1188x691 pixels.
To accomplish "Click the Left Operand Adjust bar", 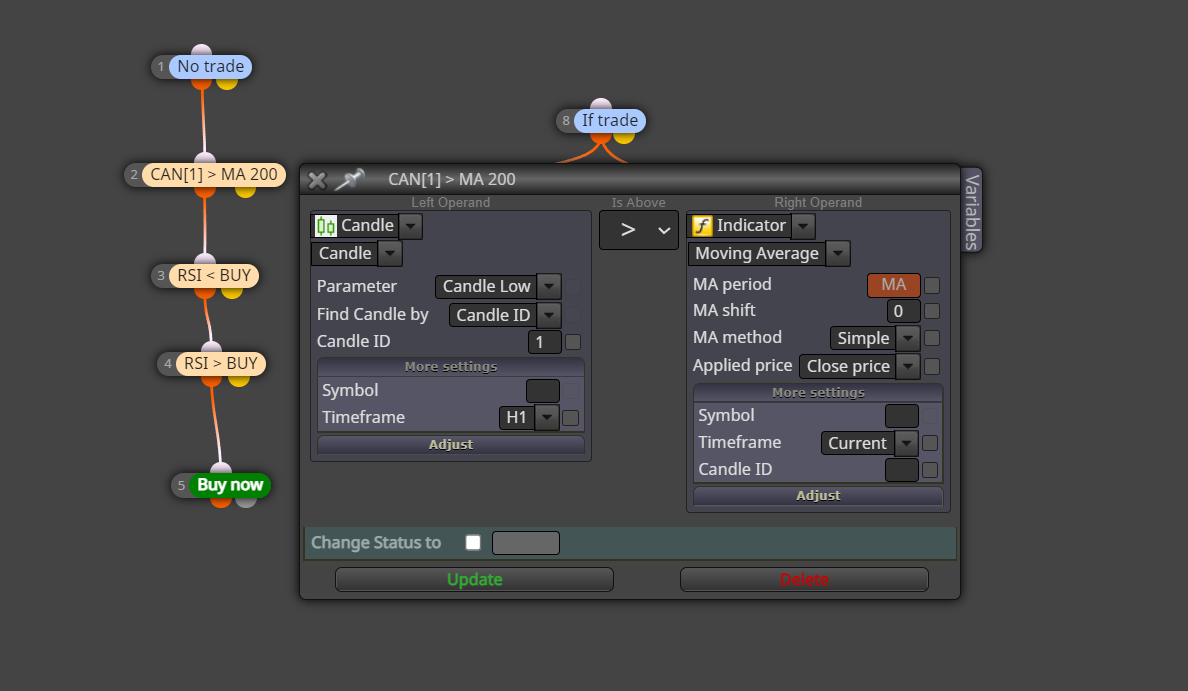I will pyautogui.click(x=451, y=445).
